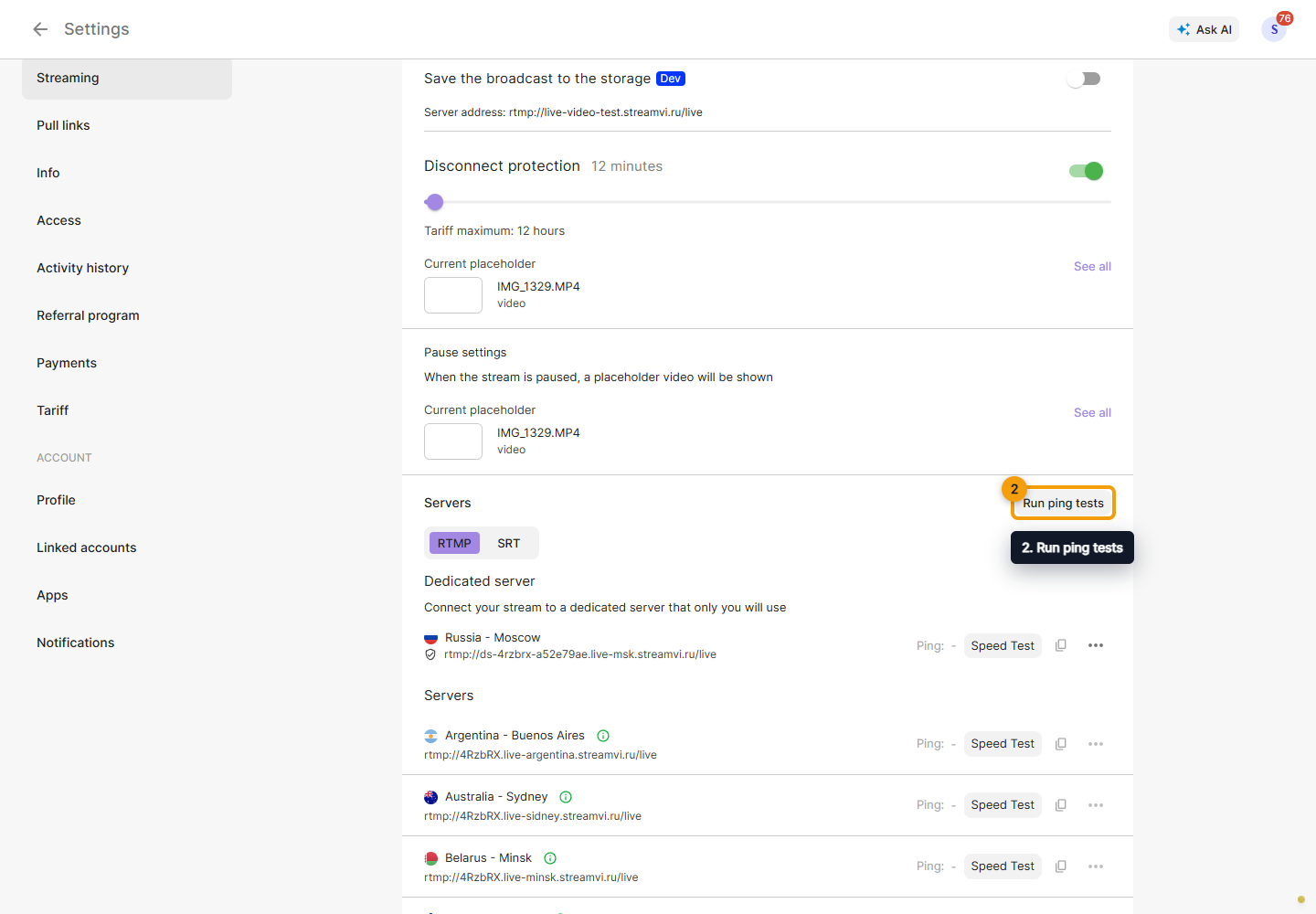This screenshot has width=1316, height=914.
Task: Click the info icon beside Australia - Sydney
Action: [x=566, y=797]
